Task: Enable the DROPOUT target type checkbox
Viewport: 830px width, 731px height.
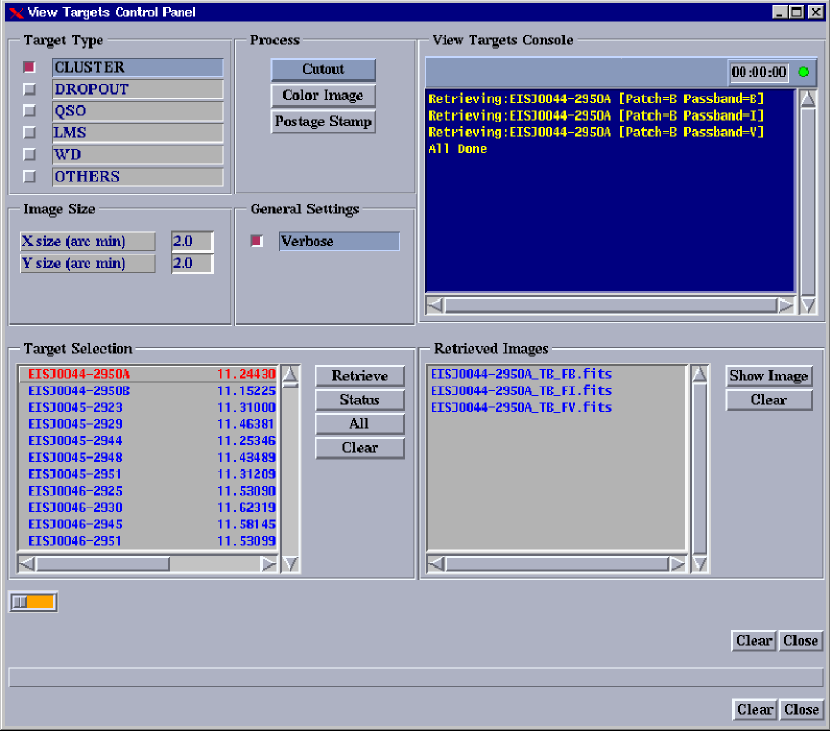Action: [30, 89]
